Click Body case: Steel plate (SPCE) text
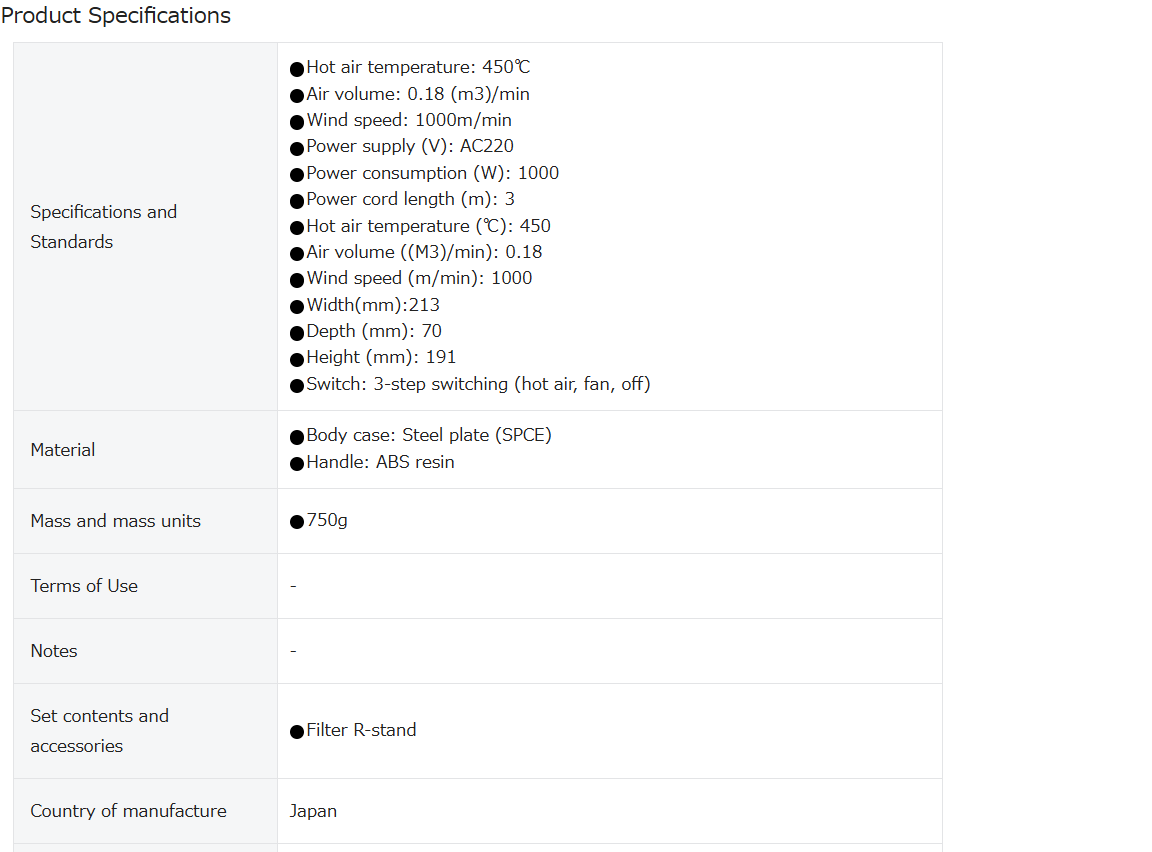 tap(421, 436)
